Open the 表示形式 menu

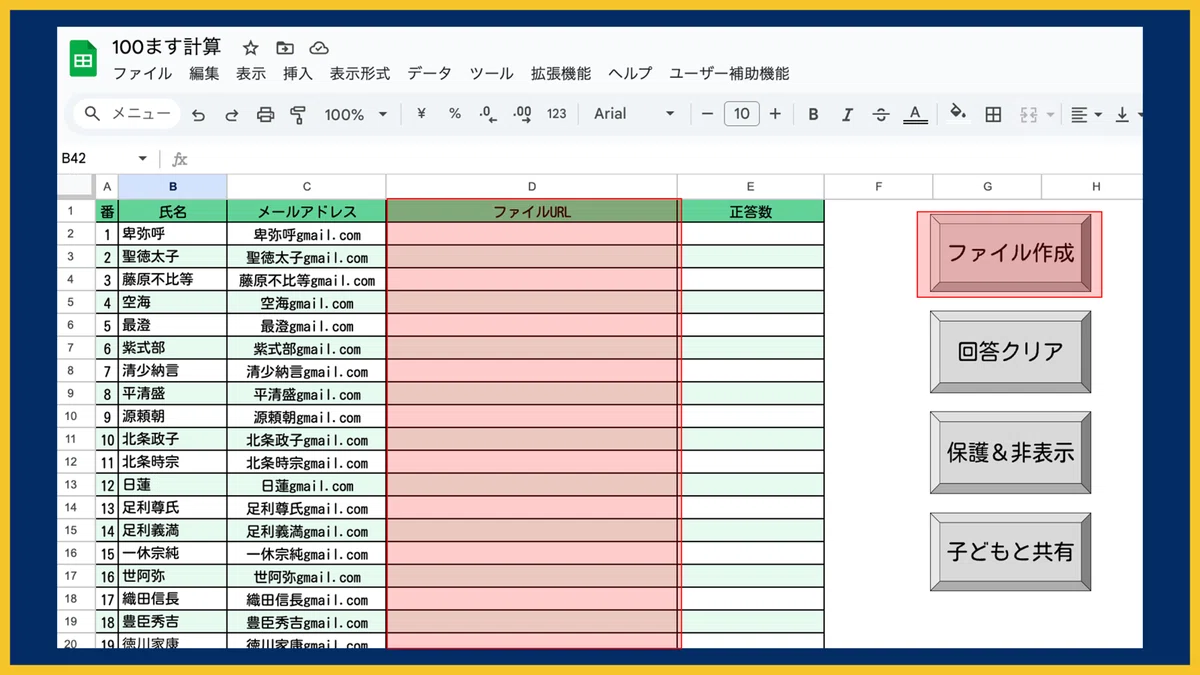360,73
